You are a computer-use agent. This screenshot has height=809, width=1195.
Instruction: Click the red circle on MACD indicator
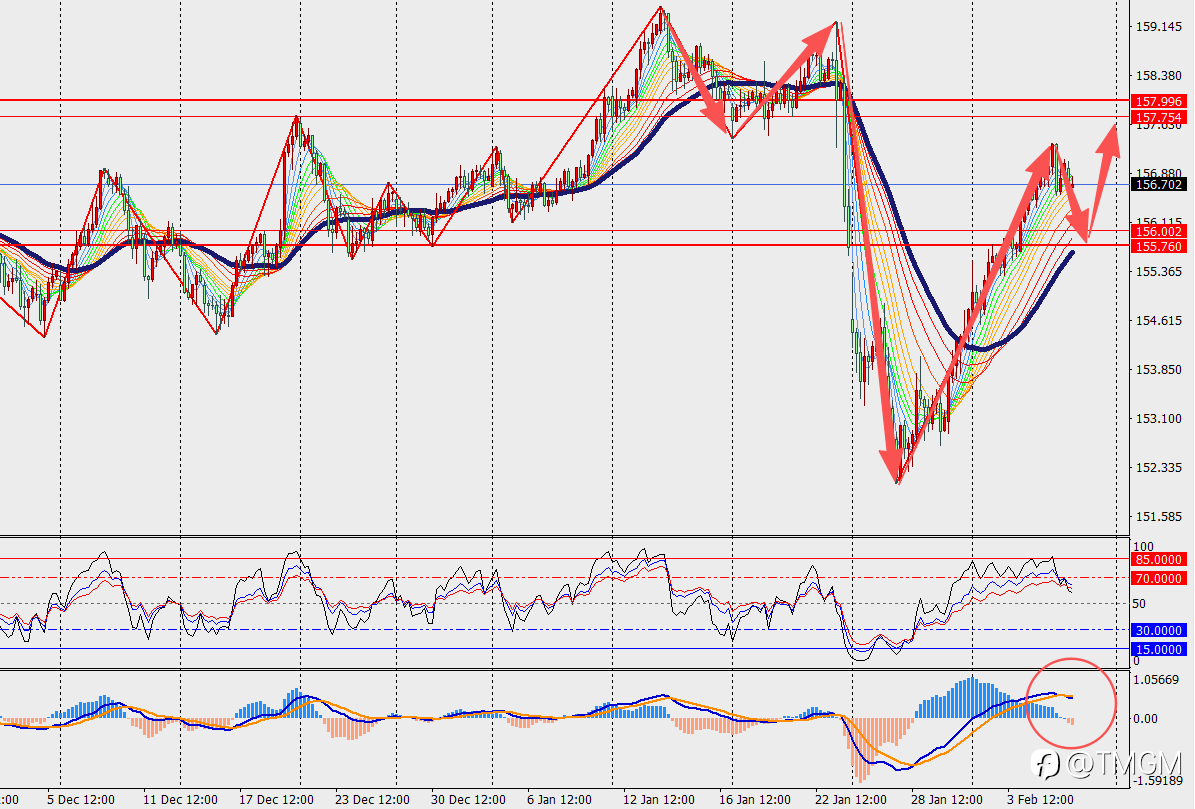pos(1071,702)
